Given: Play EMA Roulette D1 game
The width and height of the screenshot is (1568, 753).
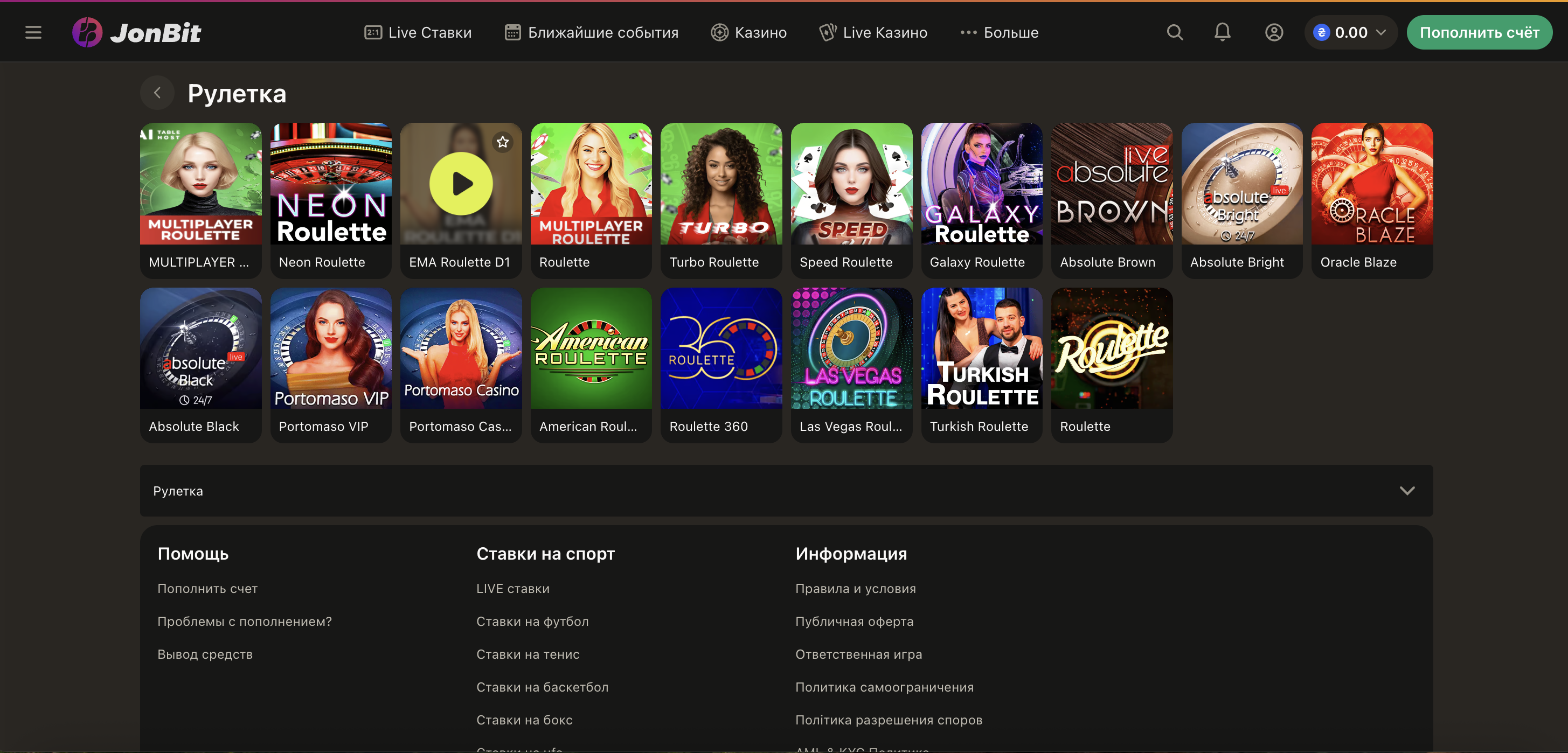Looking at the screenshot, I should [461, 184].
